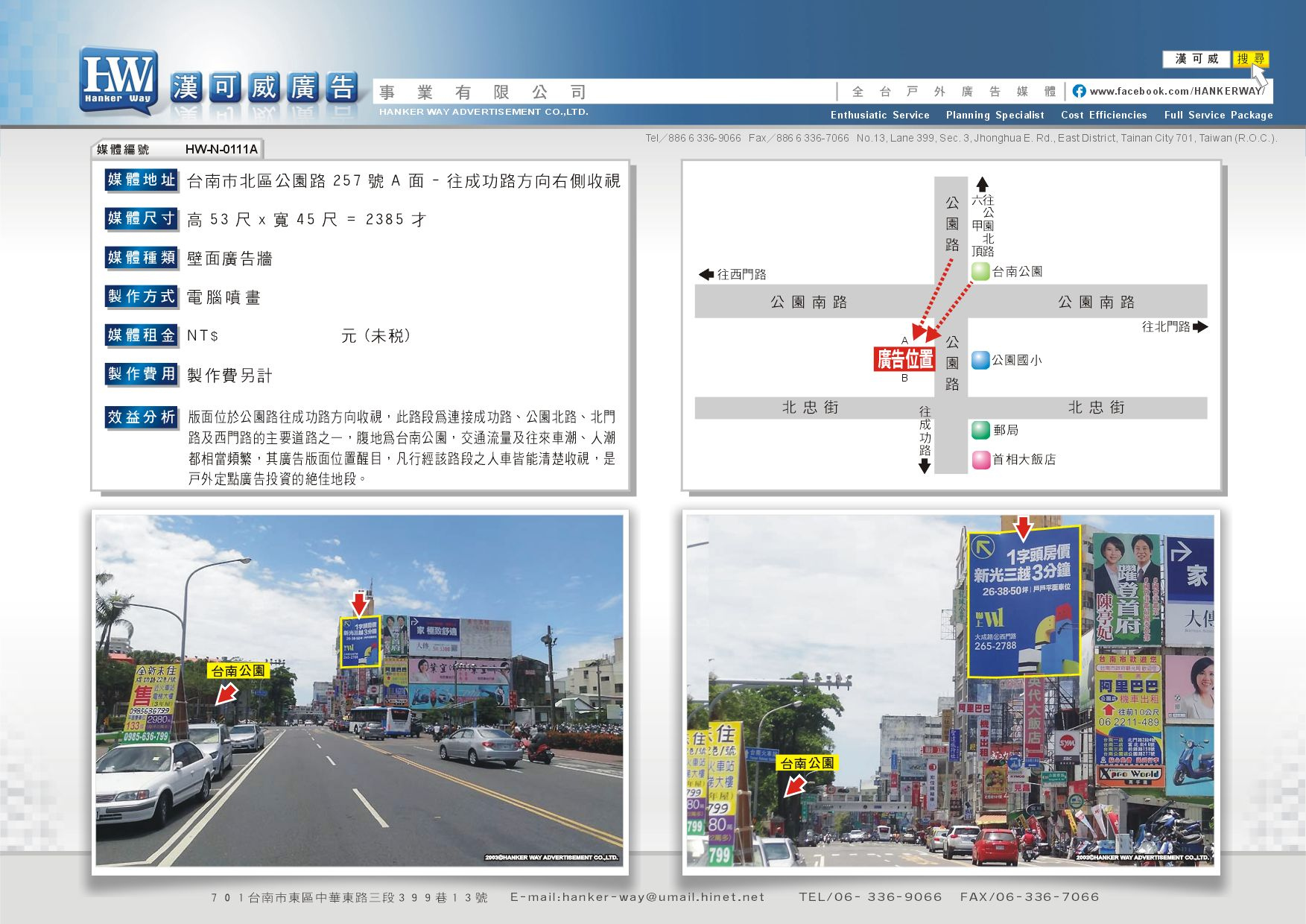Click the green 台南公園 map marker
1306x924 pixels.
click(x=980, y=271)
